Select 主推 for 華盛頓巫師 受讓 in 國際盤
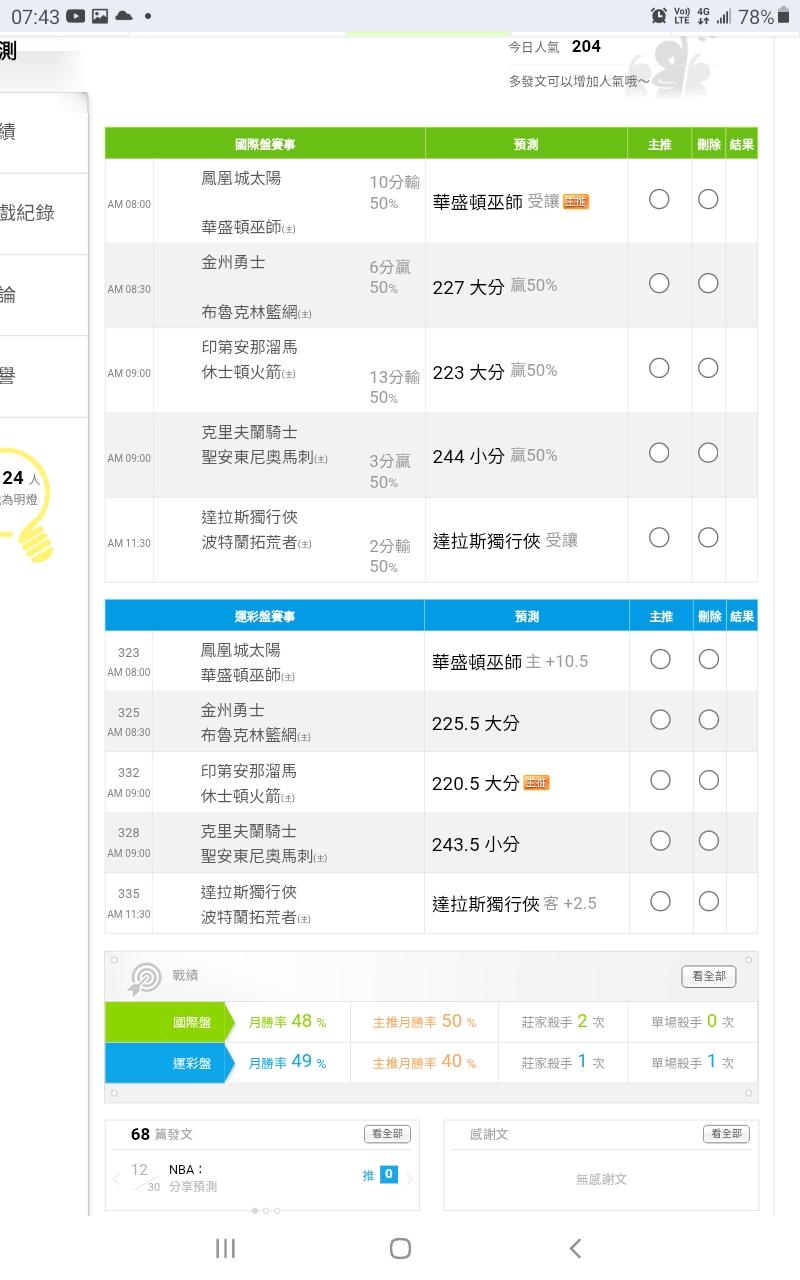800x1280 pixels. point(659,199)
